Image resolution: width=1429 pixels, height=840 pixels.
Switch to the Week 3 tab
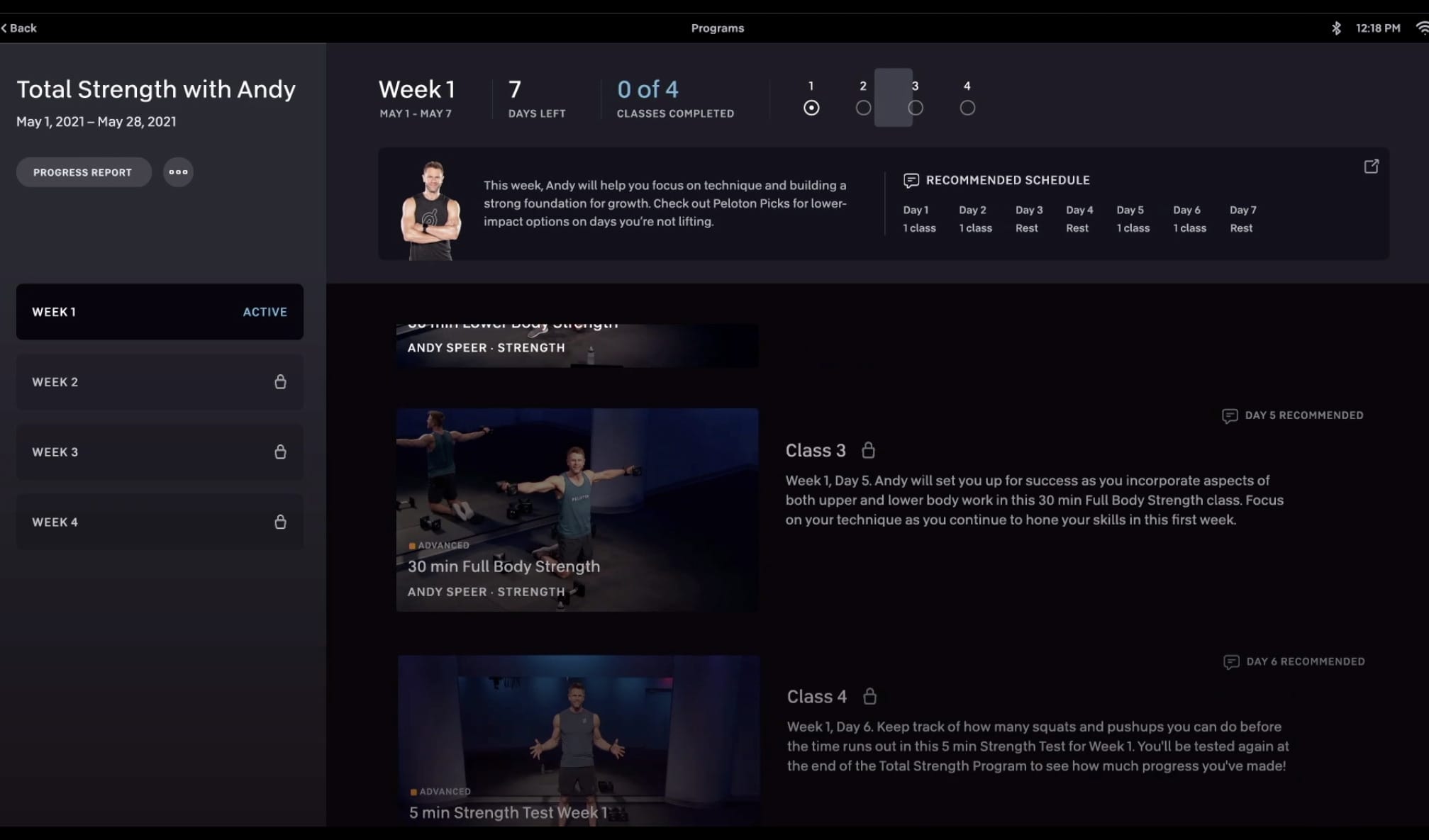click(x=160, y=452)
